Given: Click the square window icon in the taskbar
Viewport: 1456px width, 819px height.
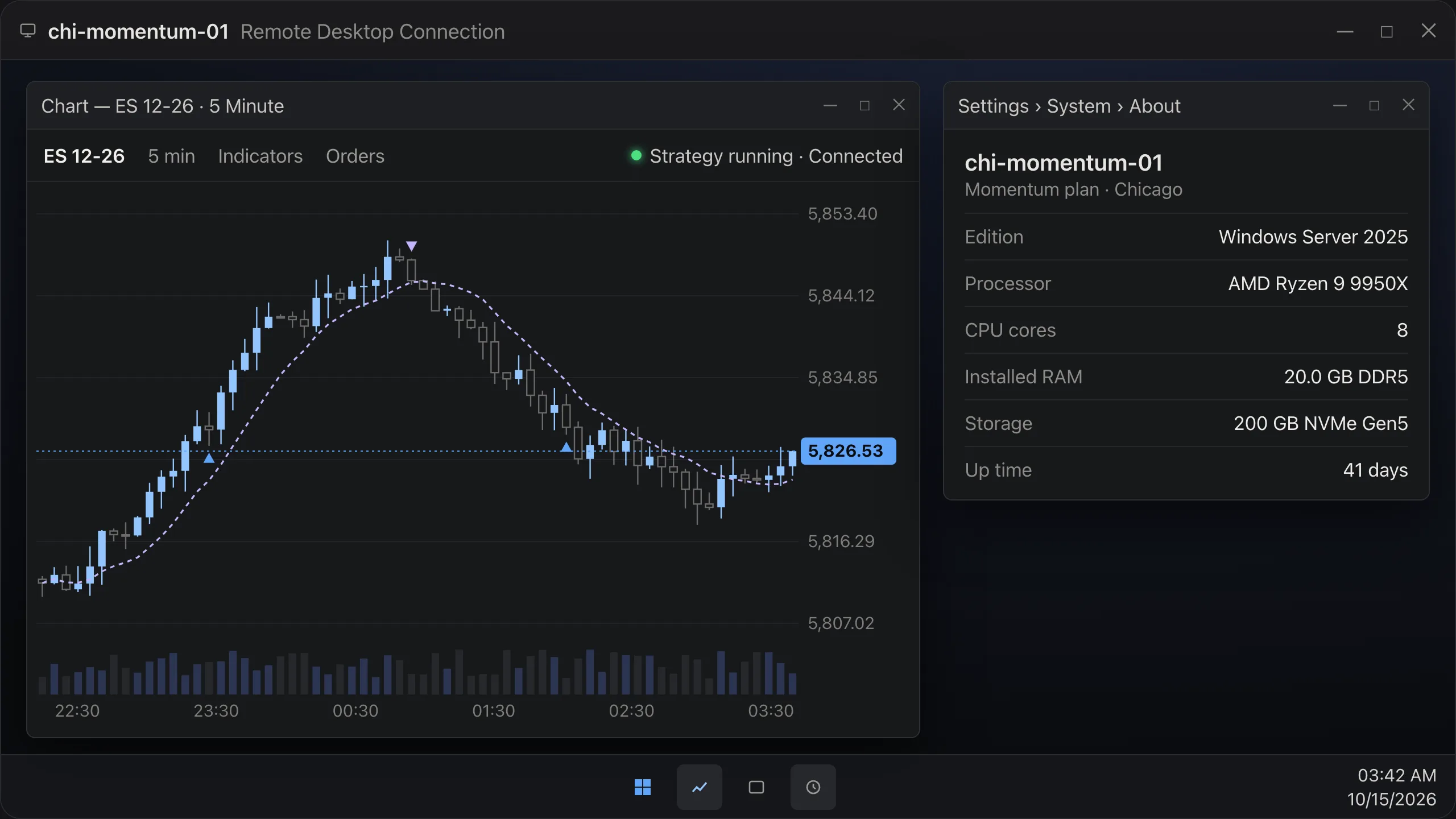Looking at the screenshot, I should coord(756,787).
